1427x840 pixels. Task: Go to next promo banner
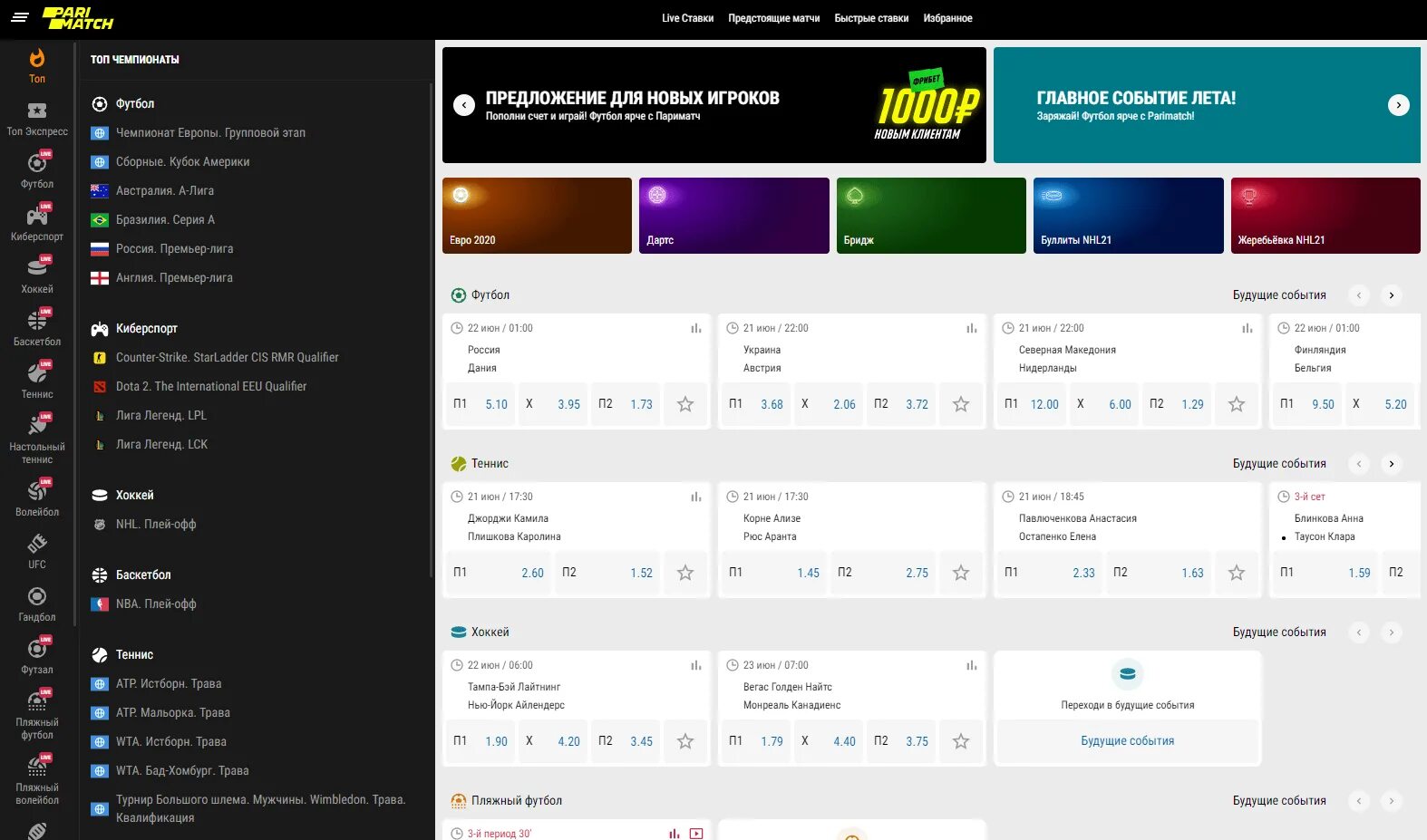coord(1399,105)
